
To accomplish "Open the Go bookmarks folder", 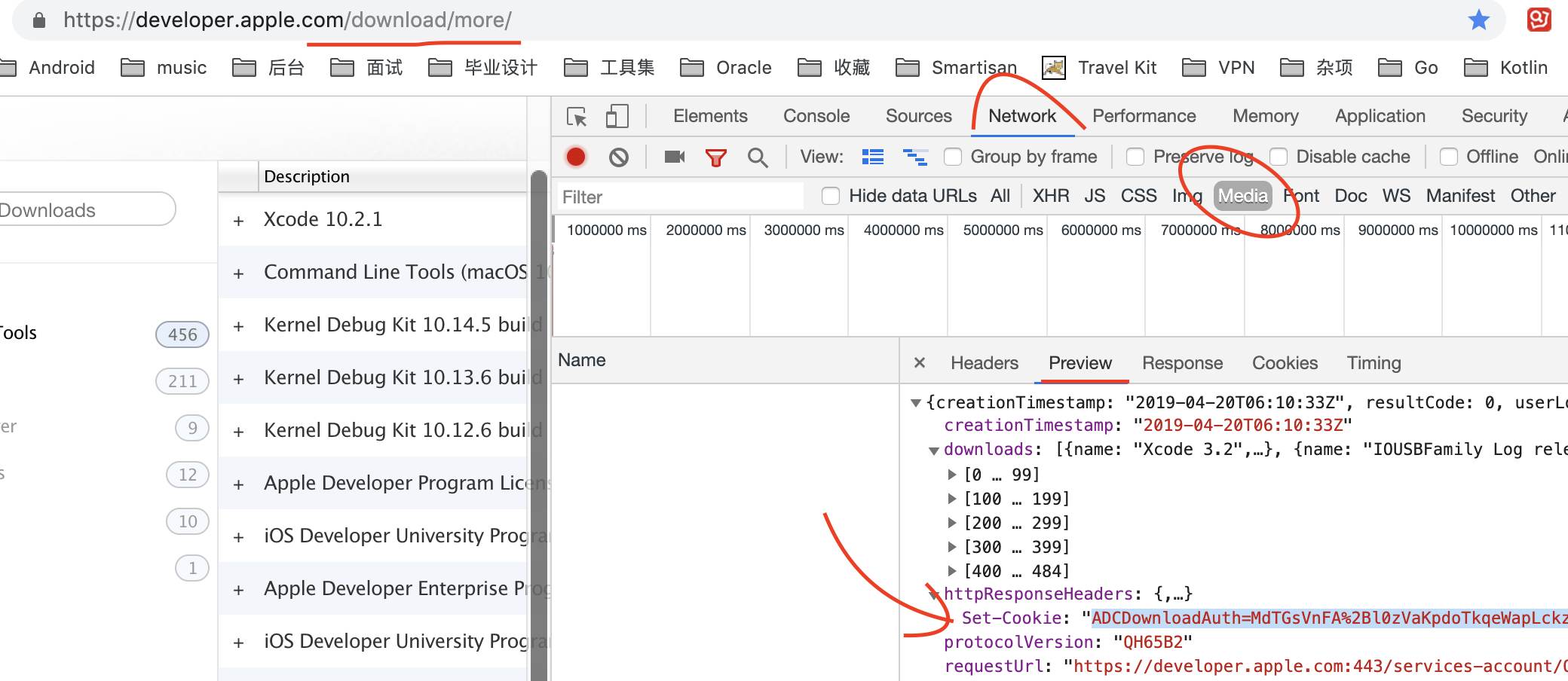I will pyautogui.click(x=1407, y=68).
